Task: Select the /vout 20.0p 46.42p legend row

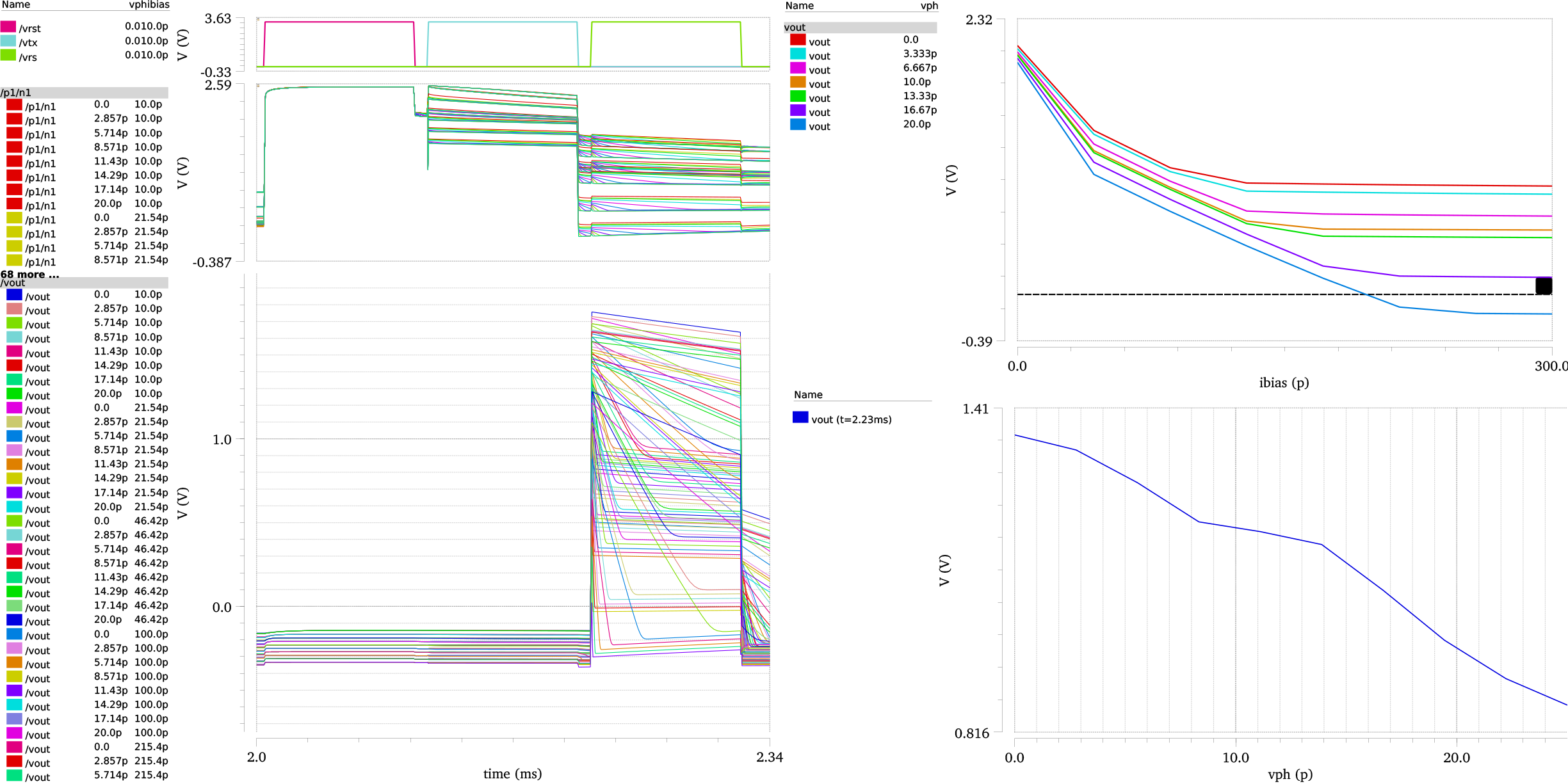Action: [87, 620]
